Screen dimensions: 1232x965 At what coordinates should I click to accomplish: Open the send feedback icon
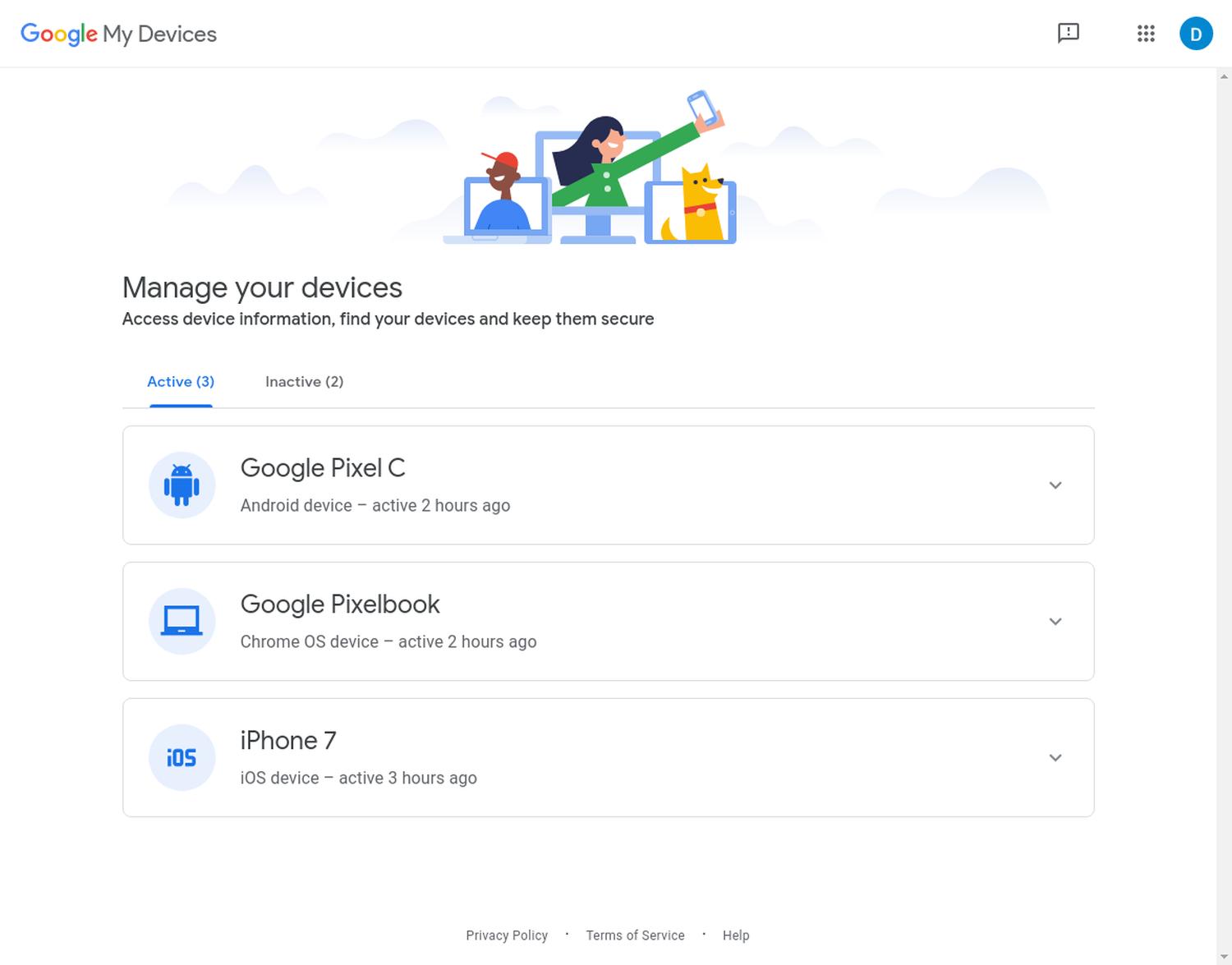tap(1068, 33)
